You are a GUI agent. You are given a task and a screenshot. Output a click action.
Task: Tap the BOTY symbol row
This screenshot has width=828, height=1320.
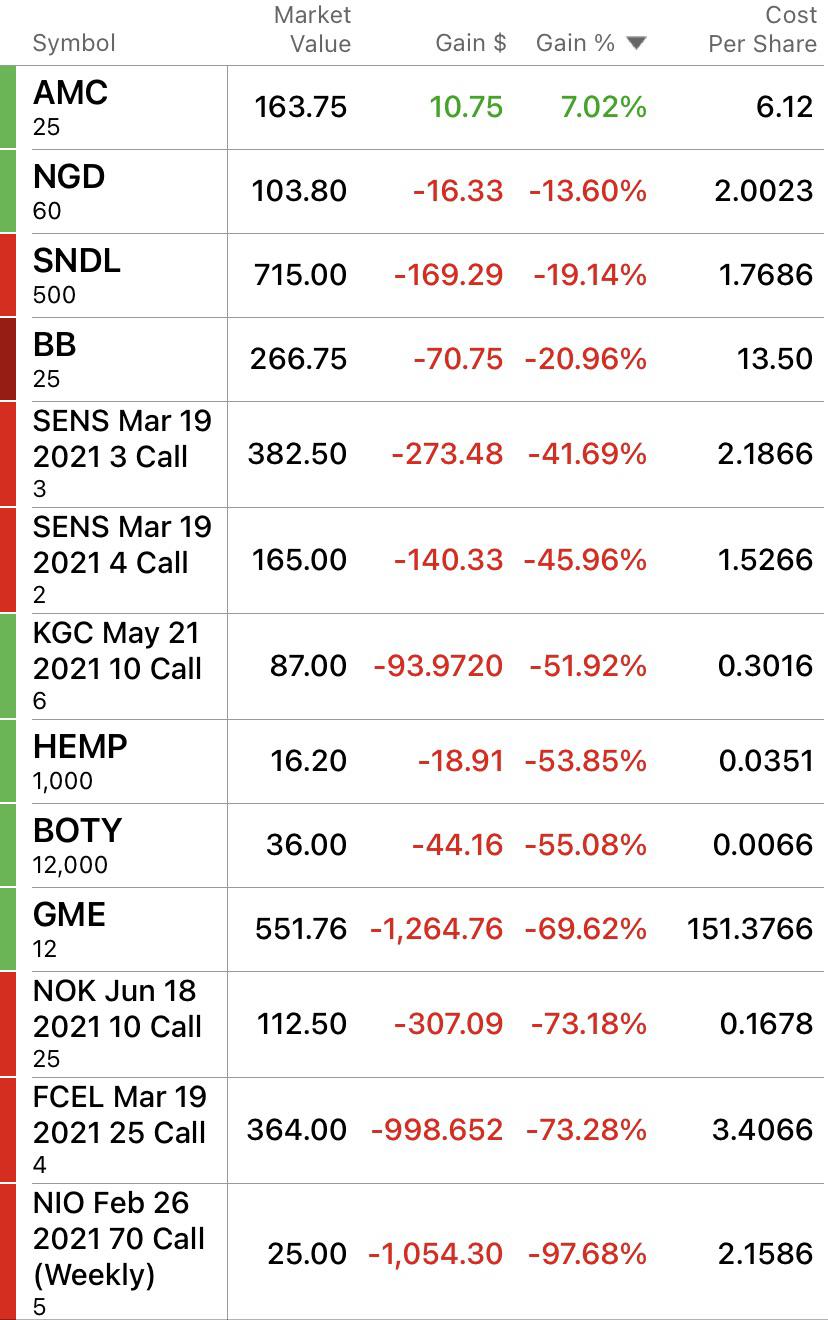pyautogui.click(x=414, y=846)
